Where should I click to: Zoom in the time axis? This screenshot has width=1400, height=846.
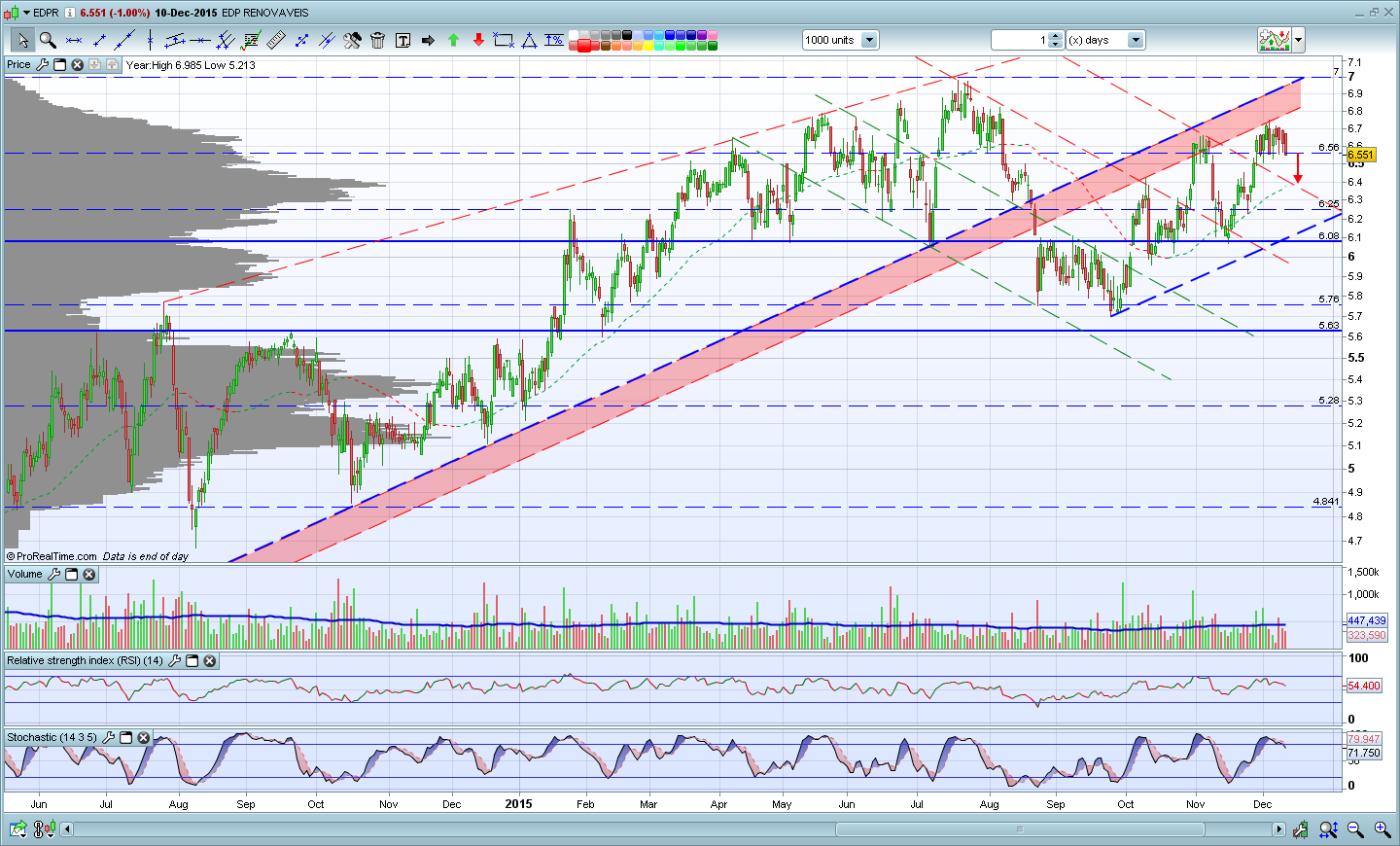click(x=1382, y=829)
